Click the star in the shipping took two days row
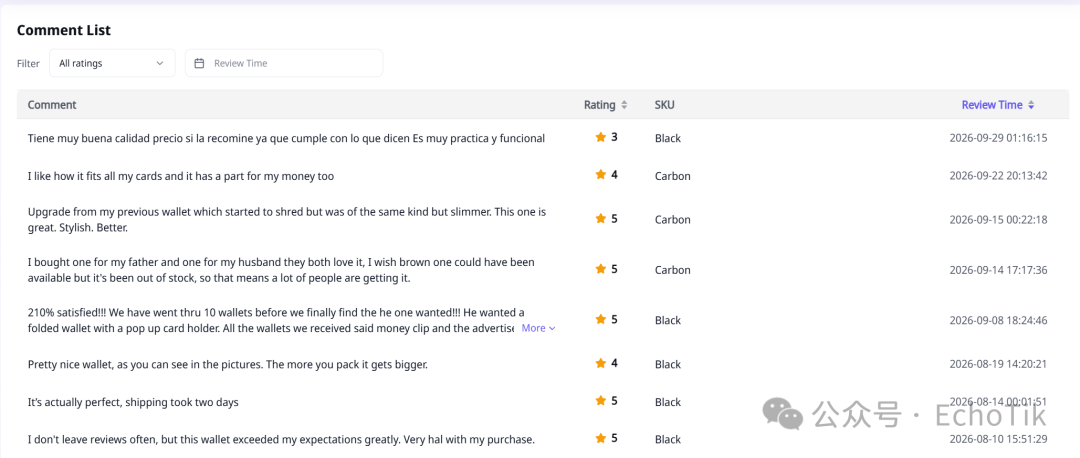 [601, 401]
